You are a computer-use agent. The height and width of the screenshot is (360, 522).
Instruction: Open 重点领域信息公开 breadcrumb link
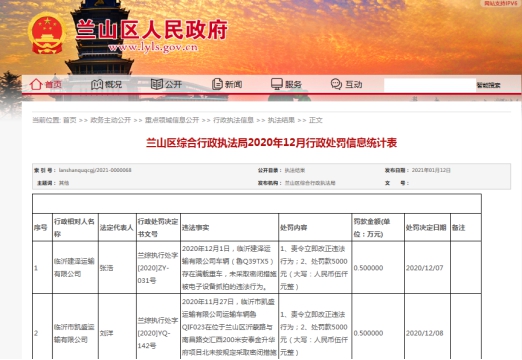172,120
